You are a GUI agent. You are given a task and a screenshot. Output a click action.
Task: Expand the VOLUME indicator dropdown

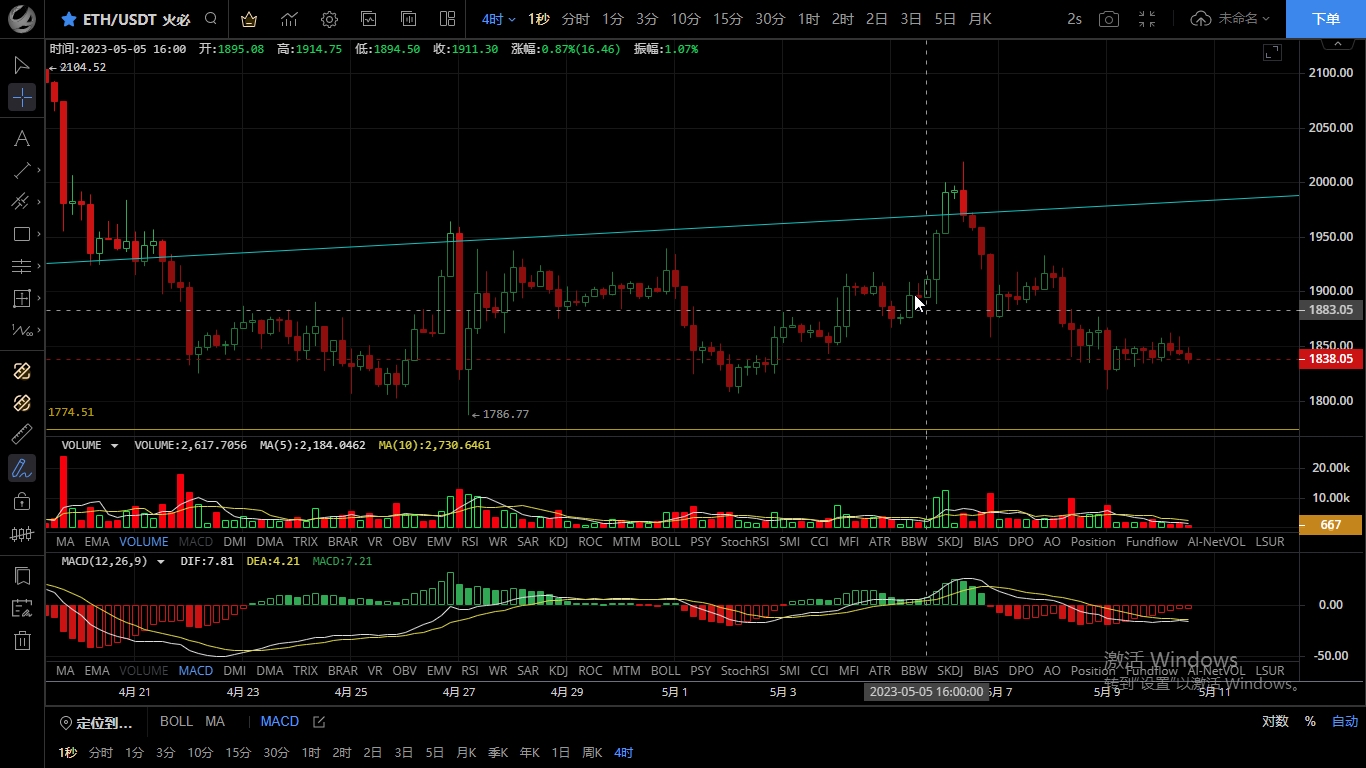point(114,446)
